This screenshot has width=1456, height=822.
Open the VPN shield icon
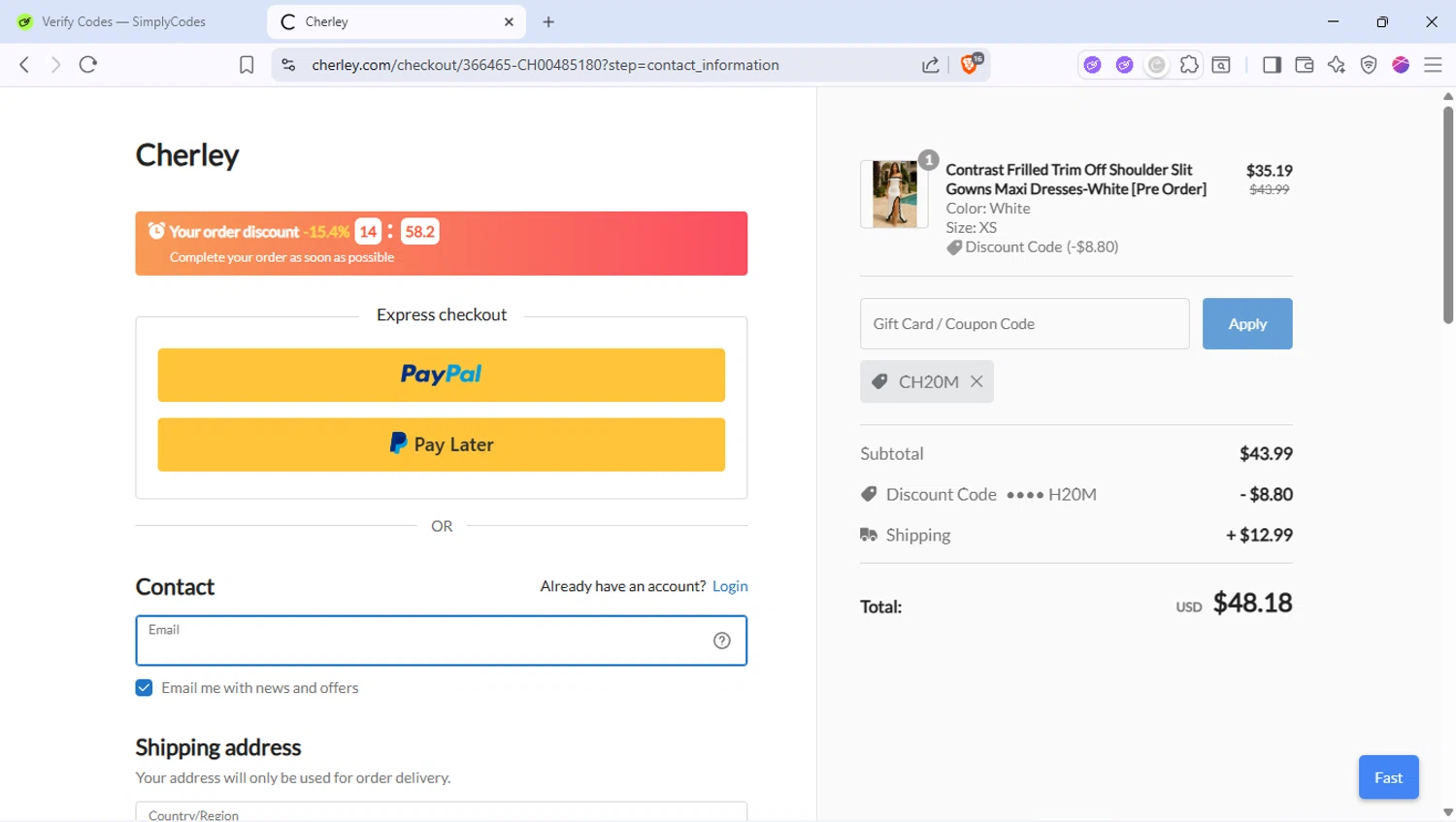1369,65
